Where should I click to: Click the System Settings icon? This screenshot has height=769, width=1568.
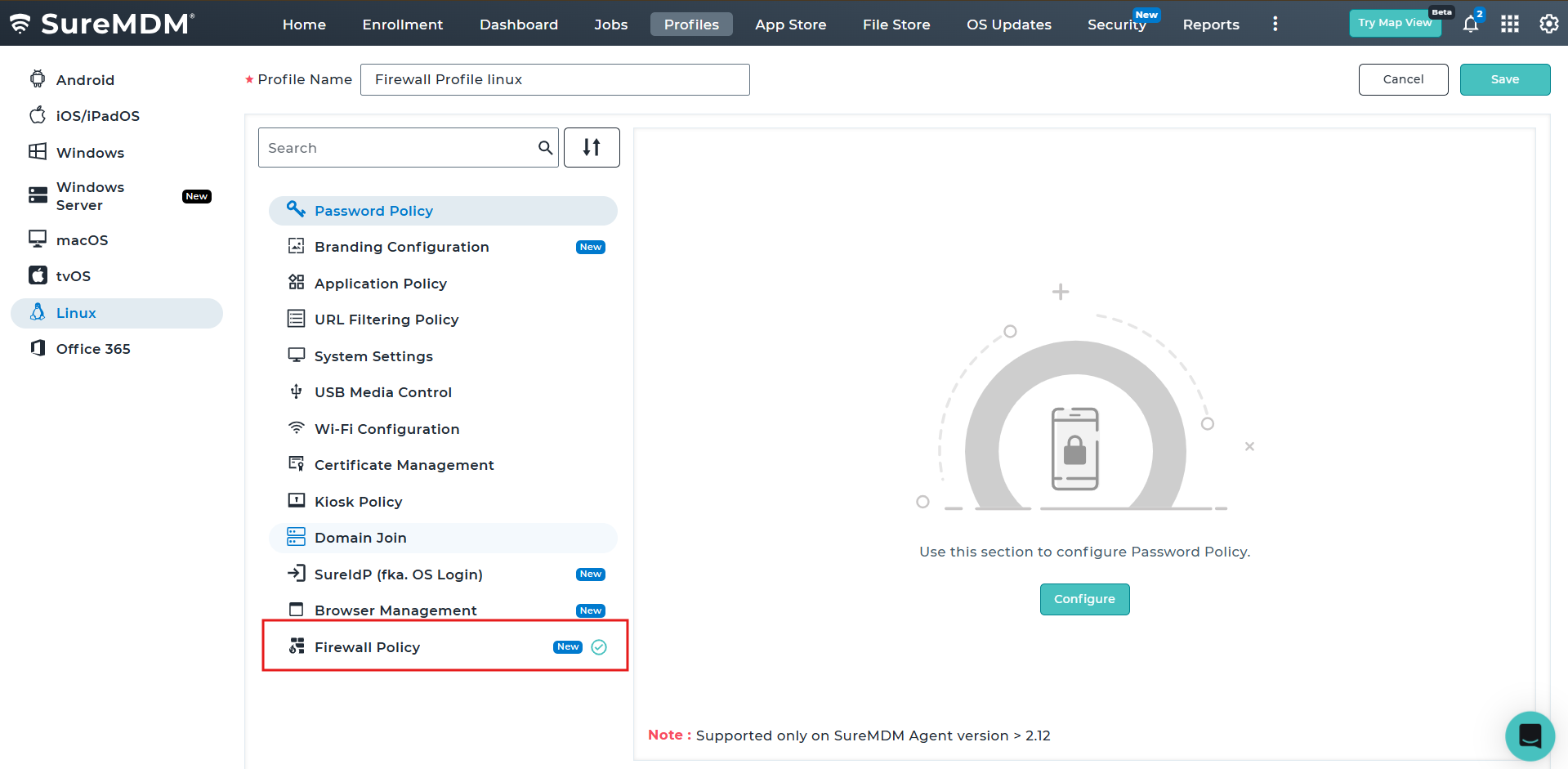pyautogui.click(x=296, y=355)
